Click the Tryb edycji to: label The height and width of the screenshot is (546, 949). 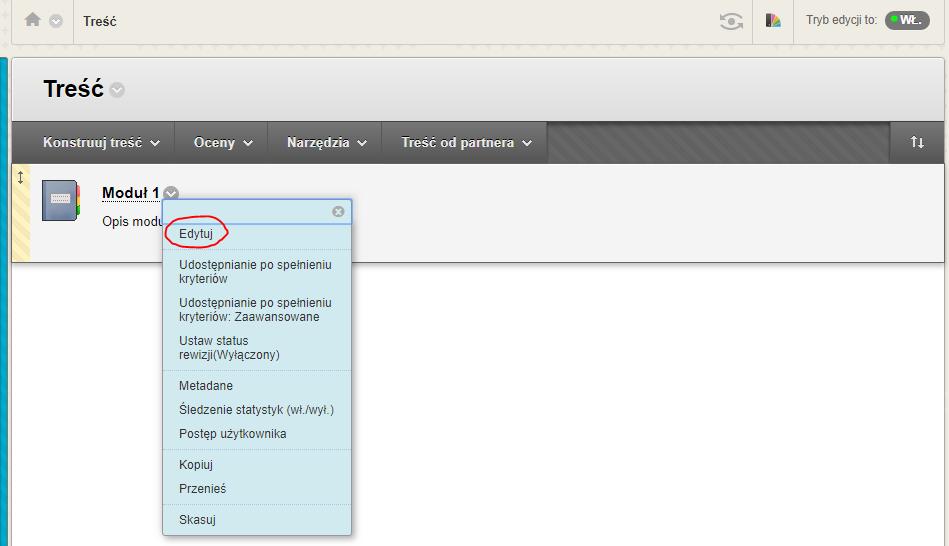pyautogui.click(x=842, y=20)
